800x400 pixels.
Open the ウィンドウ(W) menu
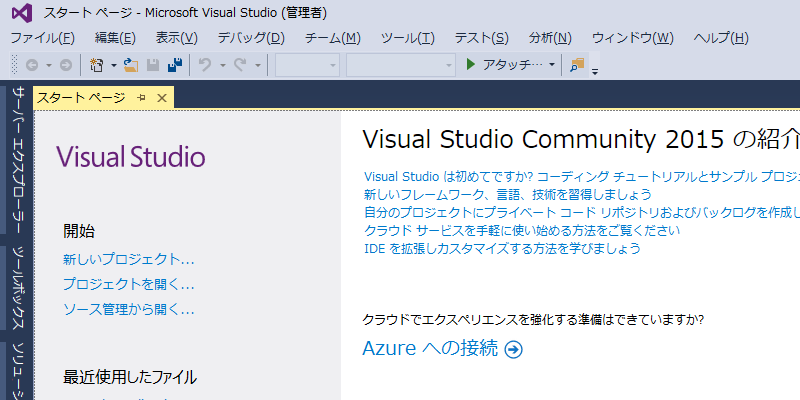[633, 38]
